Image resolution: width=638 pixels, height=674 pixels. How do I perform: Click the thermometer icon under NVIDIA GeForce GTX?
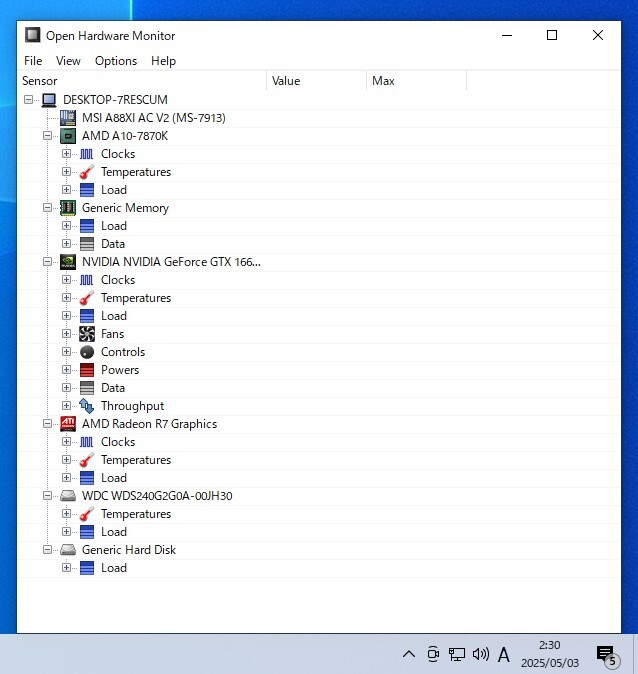point(87,298)
